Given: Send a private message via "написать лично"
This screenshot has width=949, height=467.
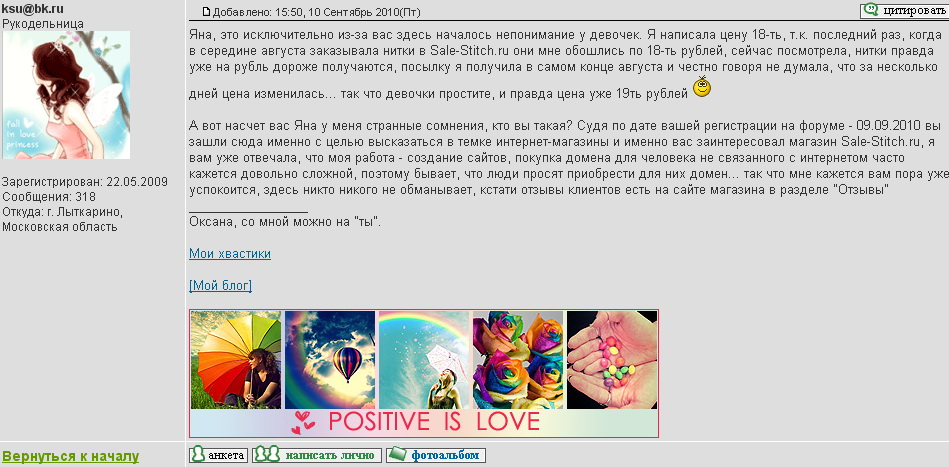Looking at the screenshot, I should (x=317, y=455).
